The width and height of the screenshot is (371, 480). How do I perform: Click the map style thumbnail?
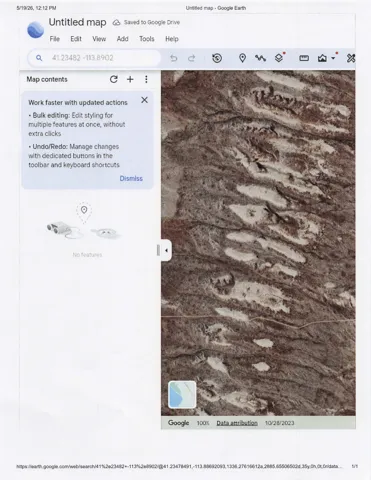coord(182,395)
